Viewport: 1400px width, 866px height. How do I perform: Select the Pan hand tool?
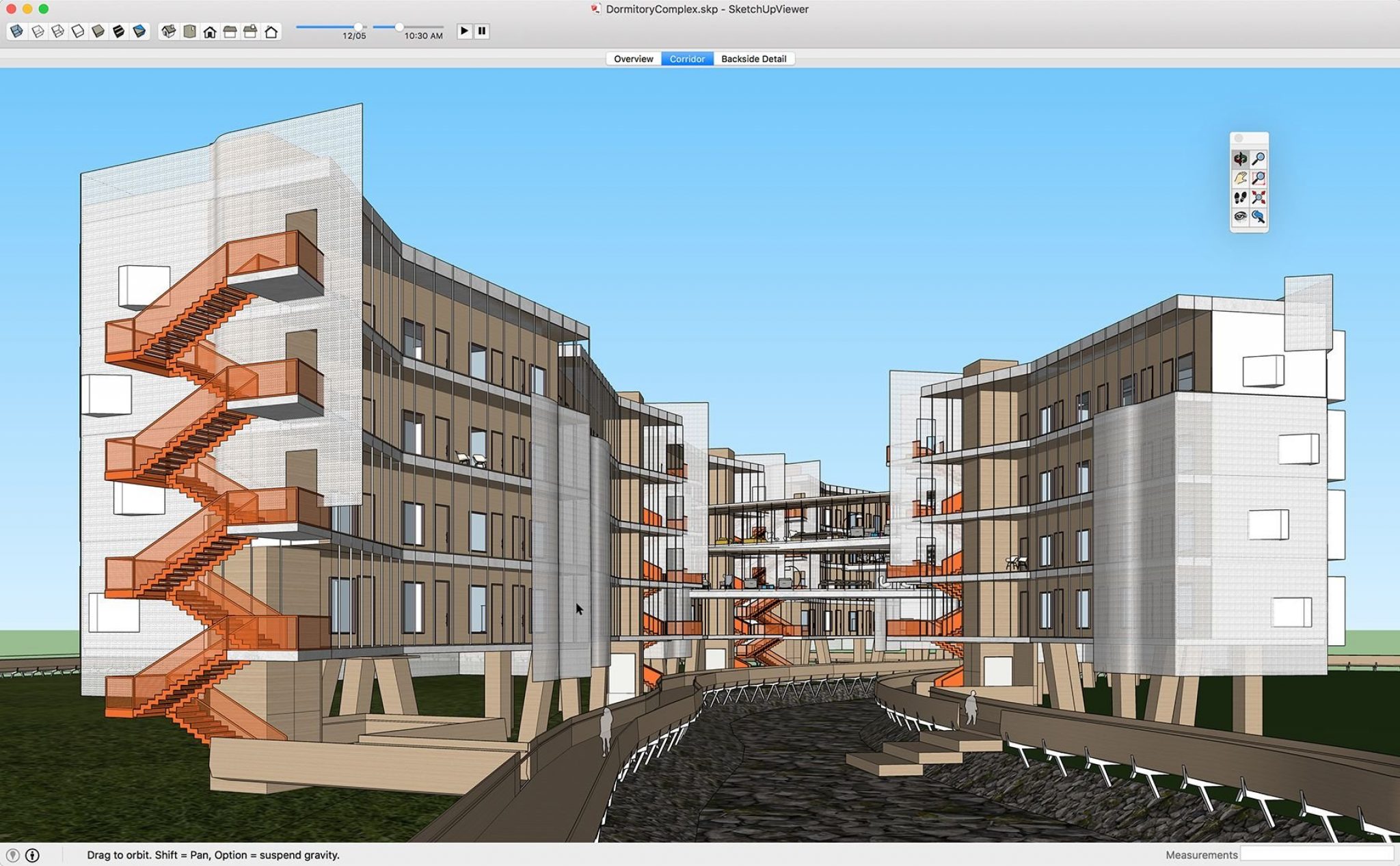[x=1241, y=178]
